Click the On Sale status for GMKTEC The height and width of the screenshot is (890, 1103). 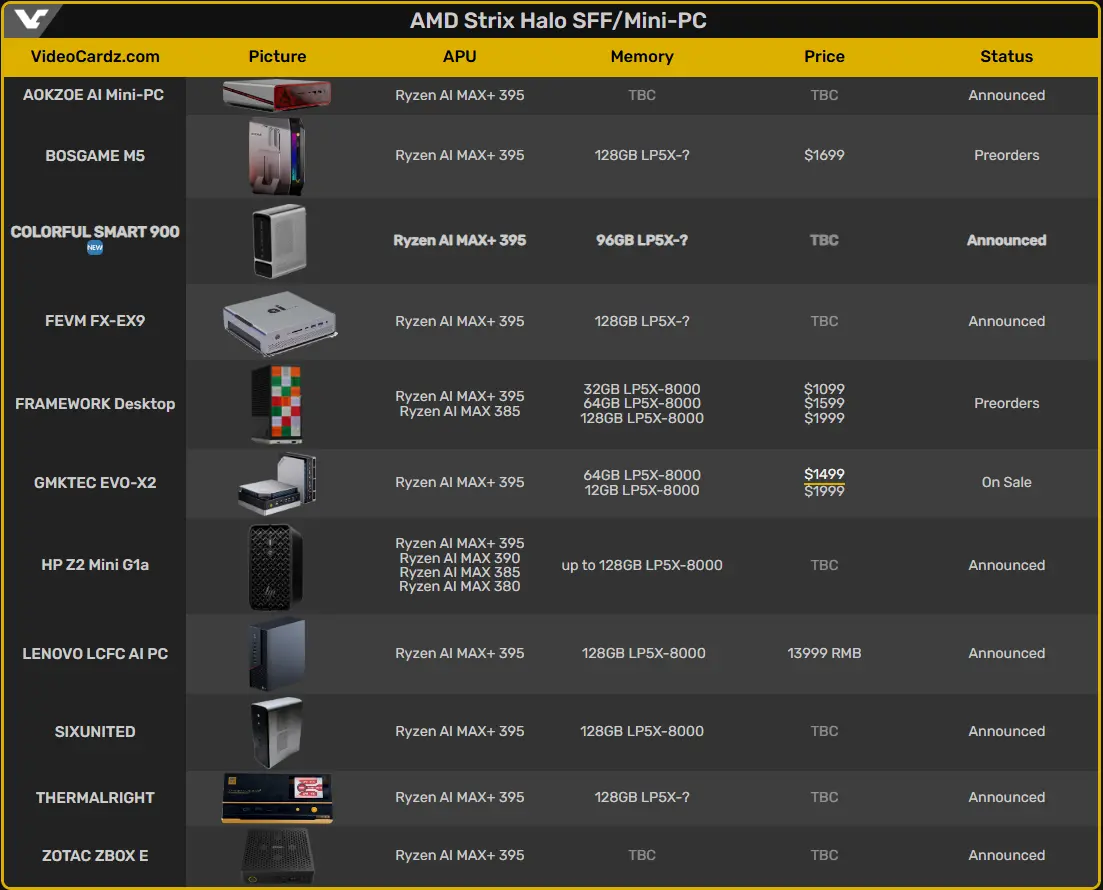pos(1007,483)
